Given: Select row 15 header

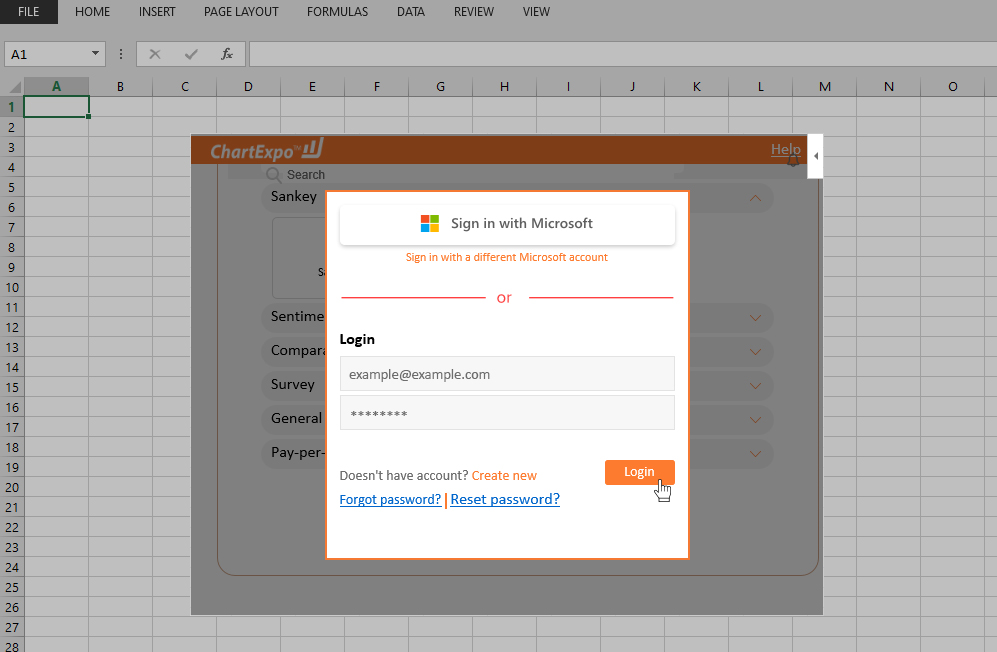Looking at the screenshot, I should 11,387.
